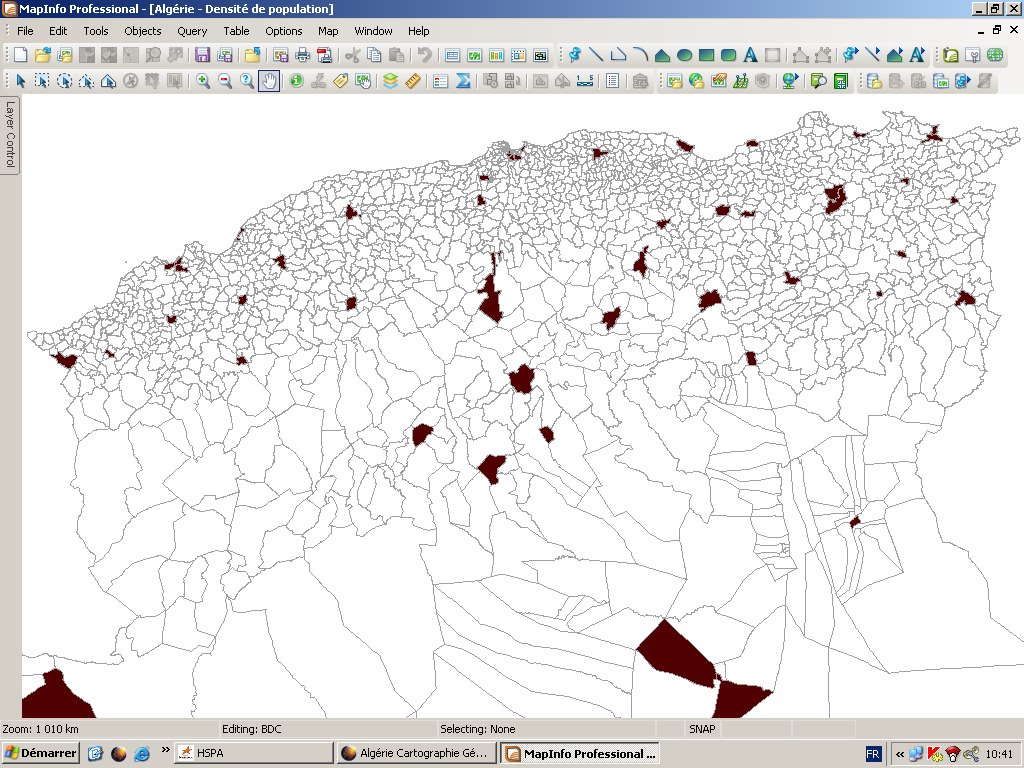Image resolution: width=1024 pixels, height=768 pixels.
Task: Expand the Layer Control side panel
Action: [10, 135]
